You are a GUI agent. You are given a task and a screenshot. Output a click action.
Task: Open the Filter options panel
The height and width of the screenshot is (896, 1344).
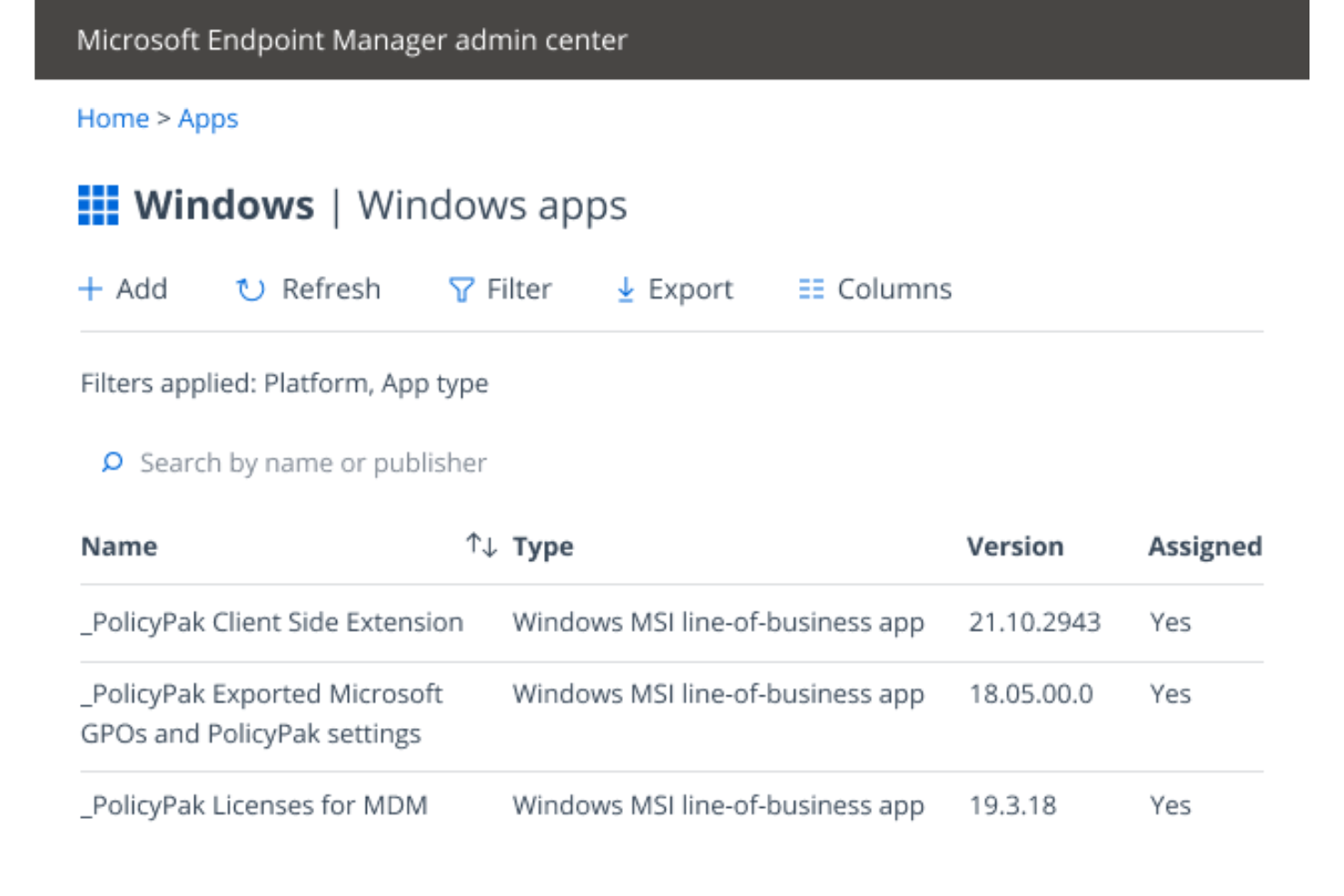499,289
